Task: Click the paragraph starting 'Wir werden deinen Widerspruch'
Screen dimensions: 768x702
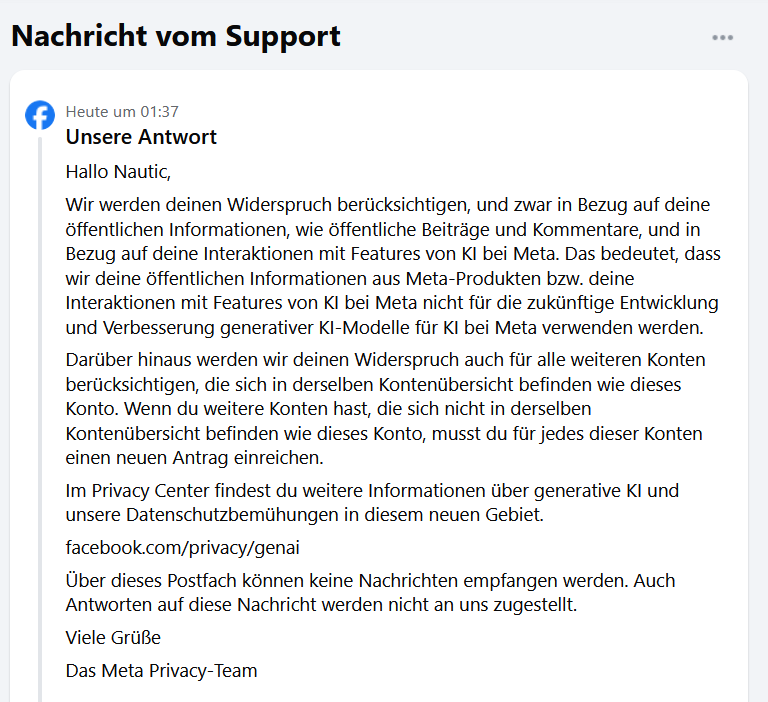Action: (393, 266)
